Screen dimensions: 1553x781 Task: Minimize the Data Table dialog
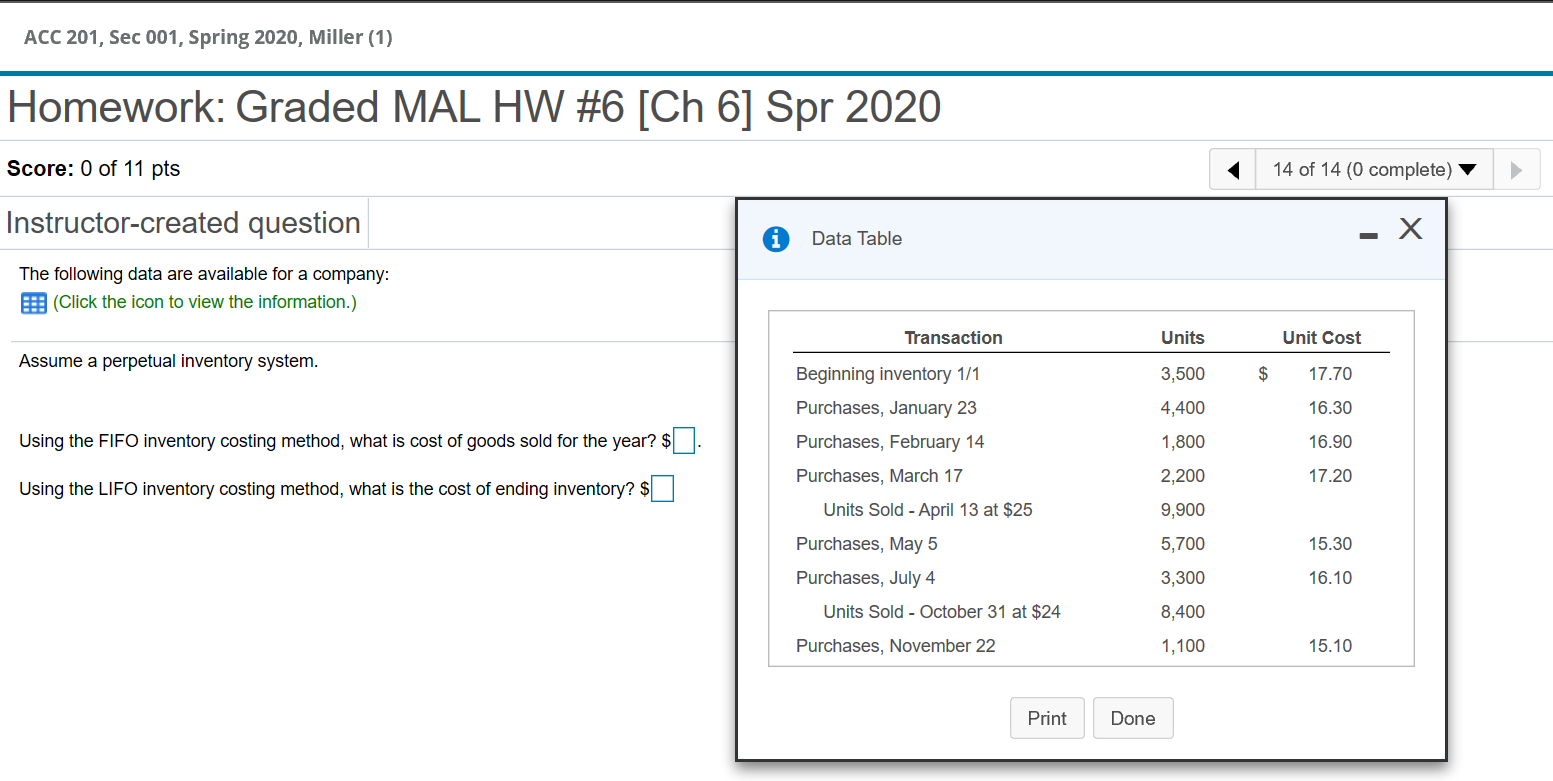tap(1368, 237)
